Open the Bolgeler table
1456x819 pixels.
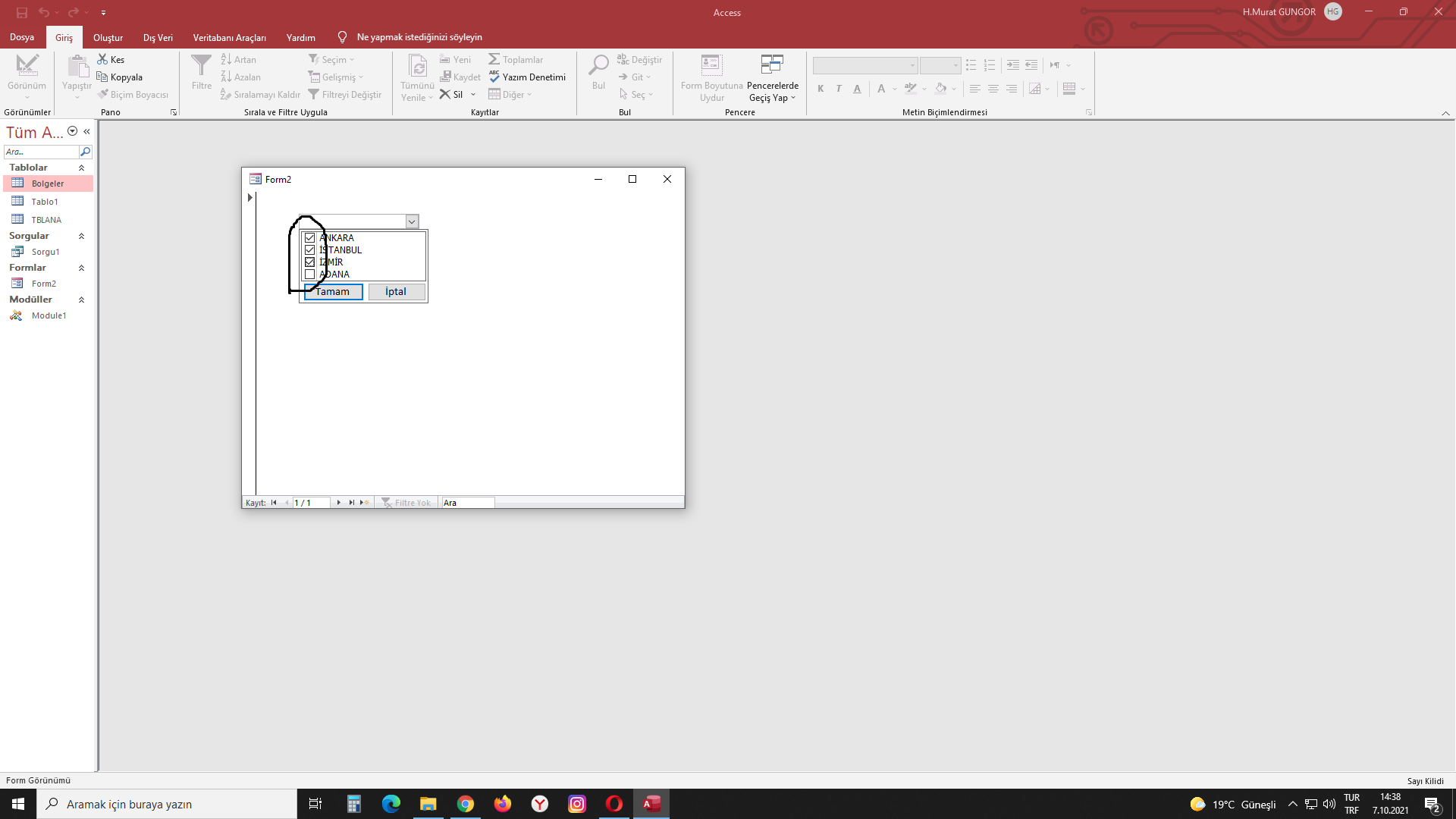(x=47, y=184)
